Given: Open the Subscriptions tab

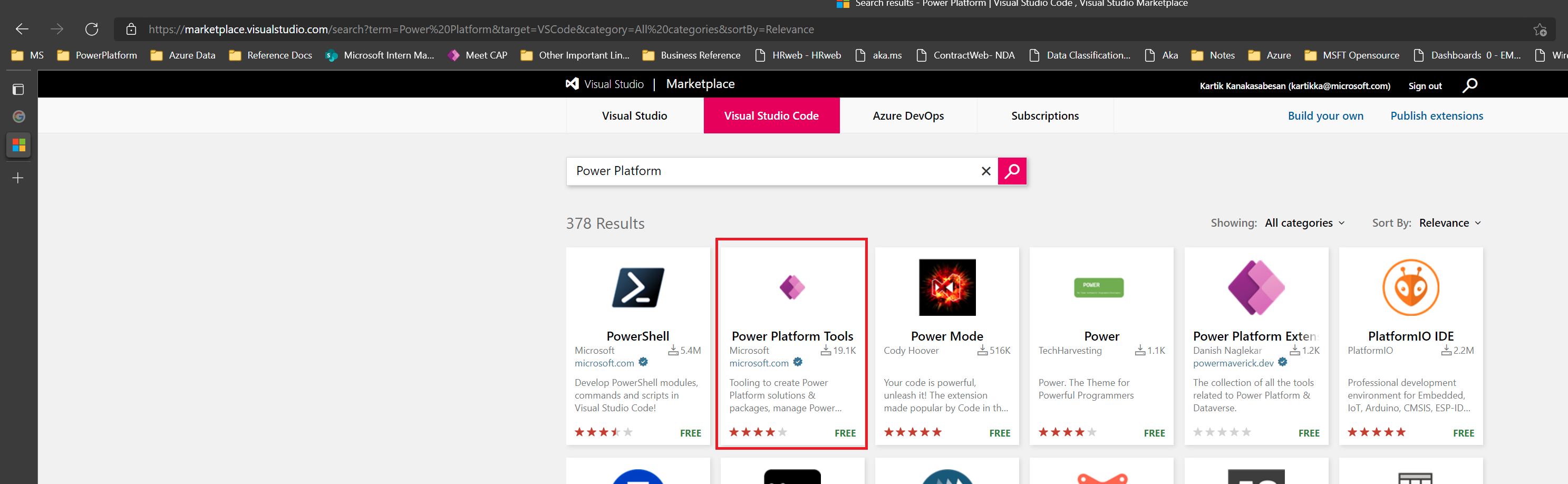Looking at the screenshot, I should [1044, 115].
